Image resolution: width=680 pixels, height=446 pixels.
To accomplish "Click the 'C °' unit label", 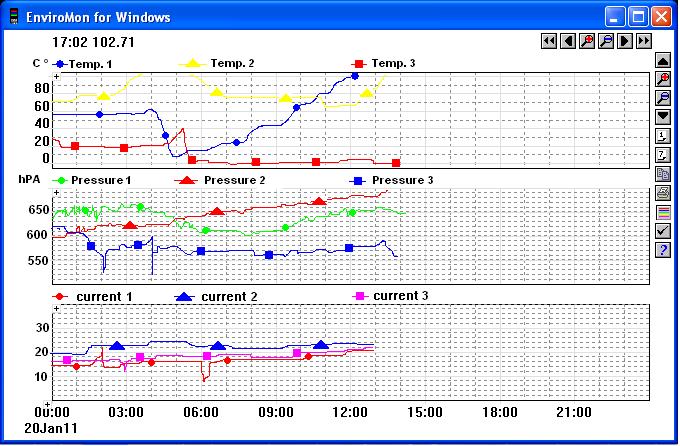I will pyautogui.click(x=40, y=63).
